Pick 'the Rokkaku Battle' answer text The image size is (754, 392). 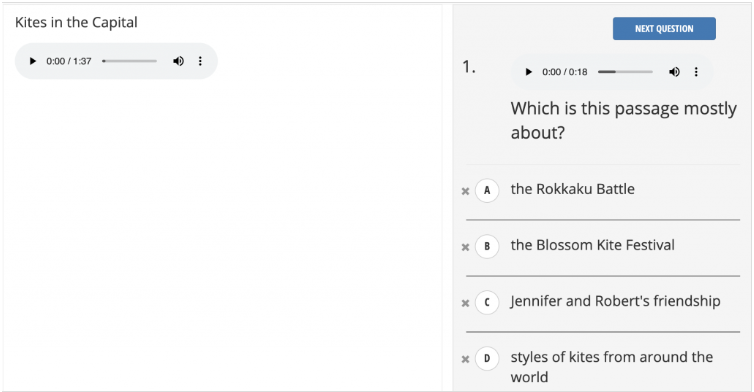(573, 189)
